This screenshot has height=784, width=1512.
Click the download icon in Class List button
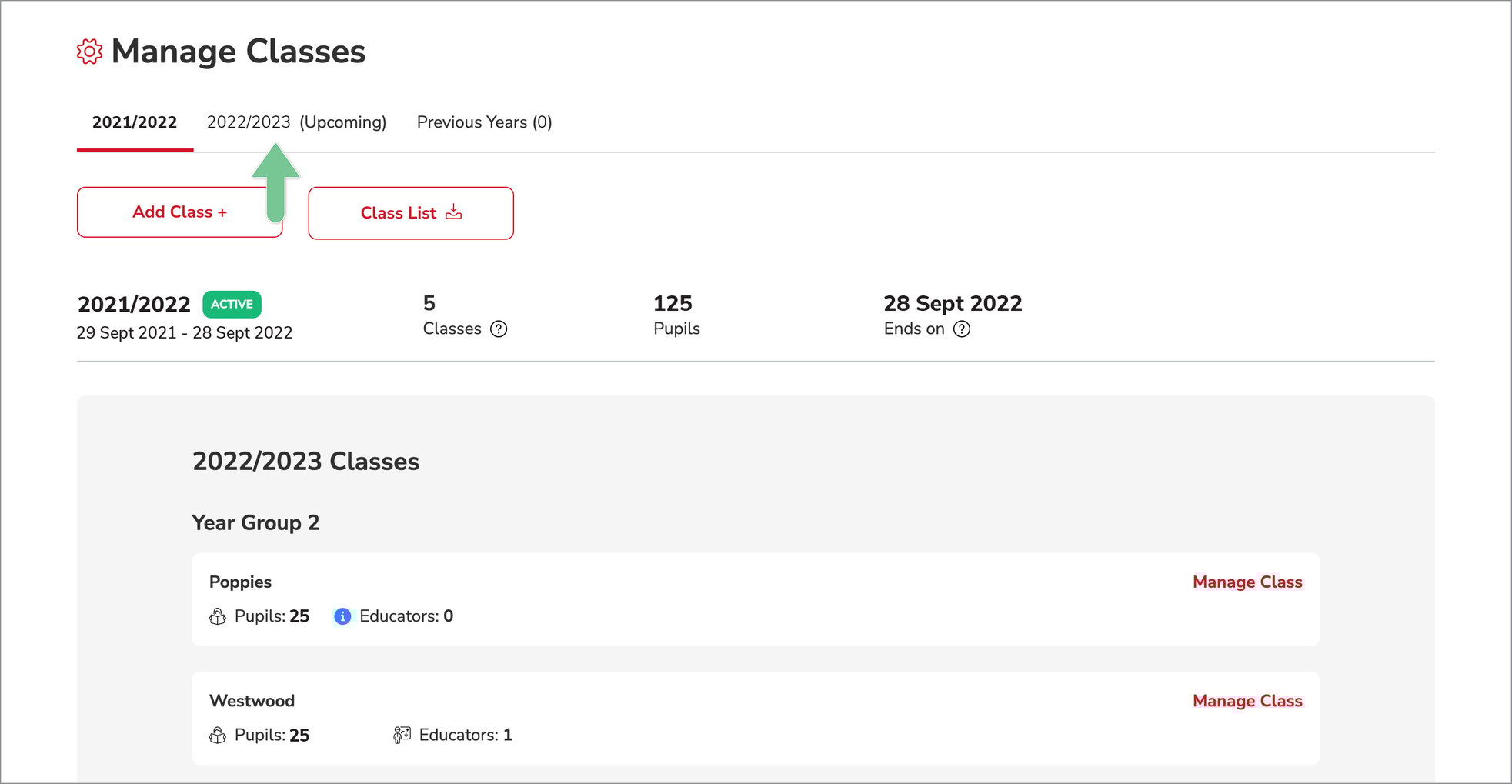tap(454, 212)
